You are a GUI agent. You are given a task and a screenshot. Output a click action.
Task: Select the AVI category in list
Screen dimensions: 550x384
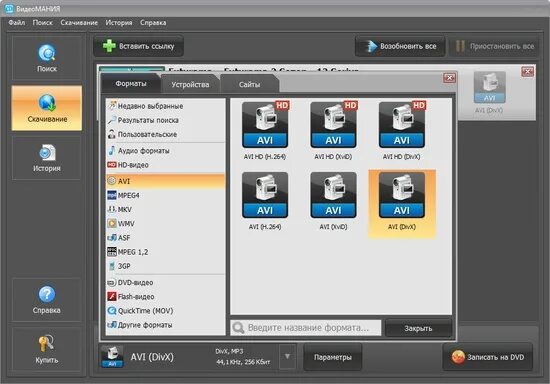165,181
